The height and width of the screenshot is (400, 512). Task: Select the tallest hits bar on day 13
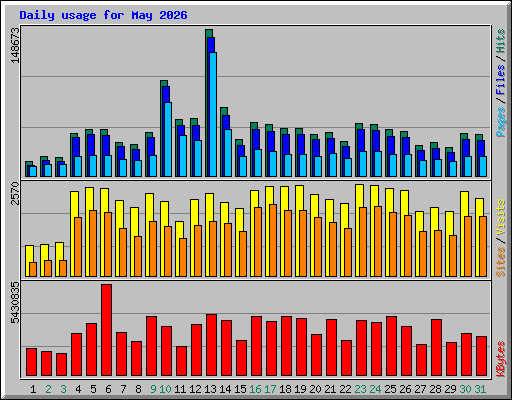(x=209, y=33)
